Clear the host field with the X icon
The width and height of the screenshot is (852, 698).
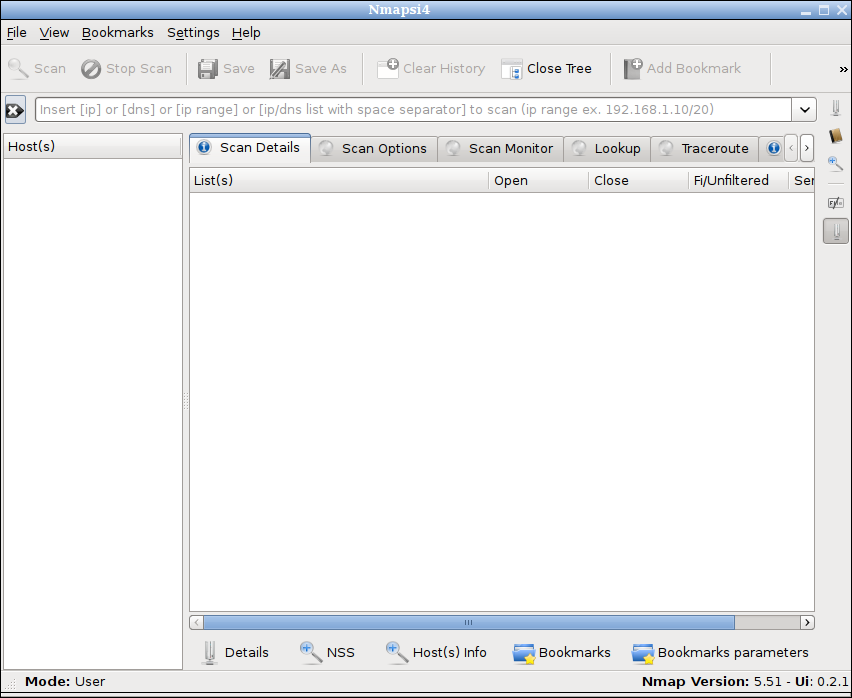point(15,110)
